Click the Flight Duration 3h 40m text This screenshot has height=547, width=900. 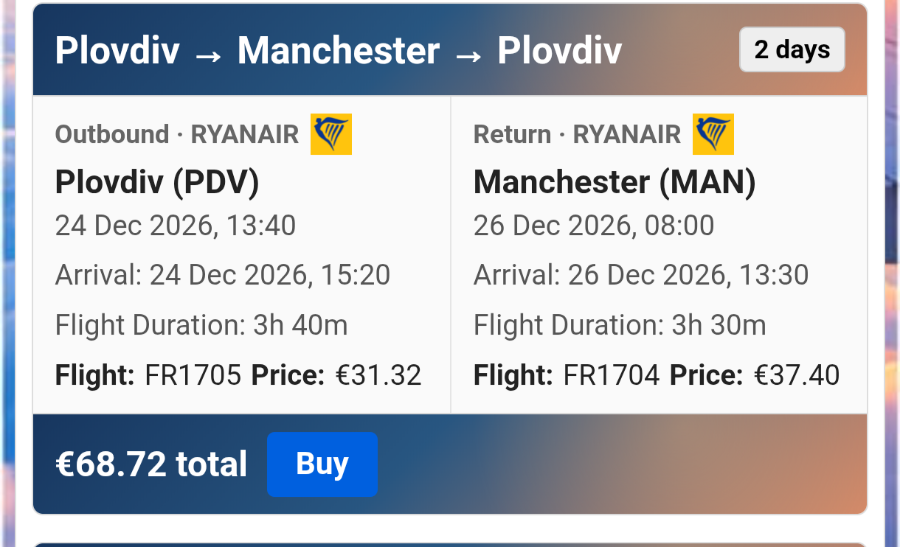(201, 325)
